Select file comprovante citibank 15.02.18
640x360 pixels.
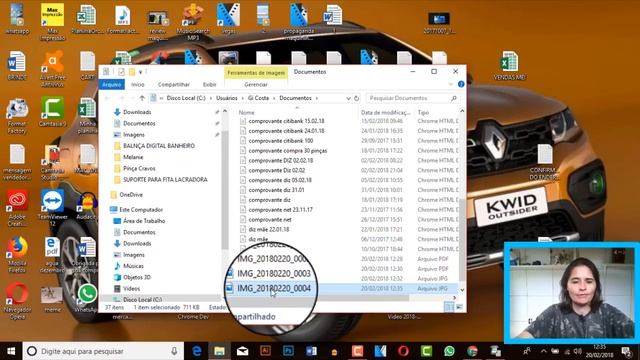tap(286, 121)
